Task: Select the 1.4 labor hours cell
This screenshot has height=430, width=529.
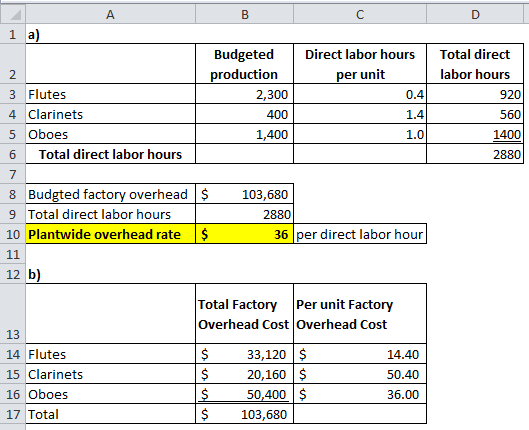Action: point(360,114)
